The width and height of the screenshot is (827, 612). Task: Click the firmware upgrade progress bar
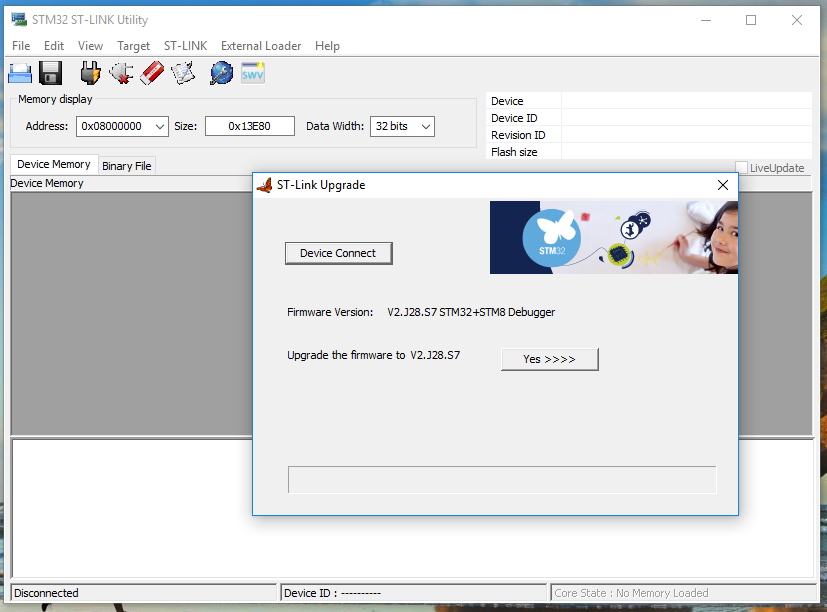coord(502,480)
